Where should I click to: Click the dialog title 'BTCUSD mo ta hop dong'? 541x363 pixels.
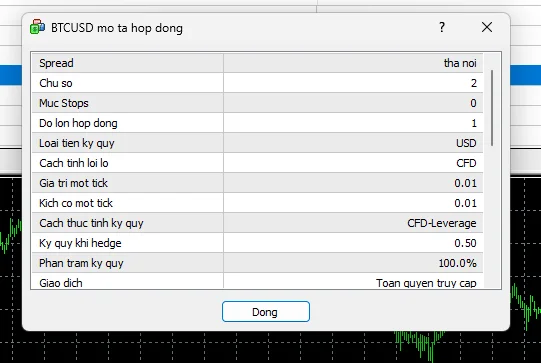coord(117,28)
